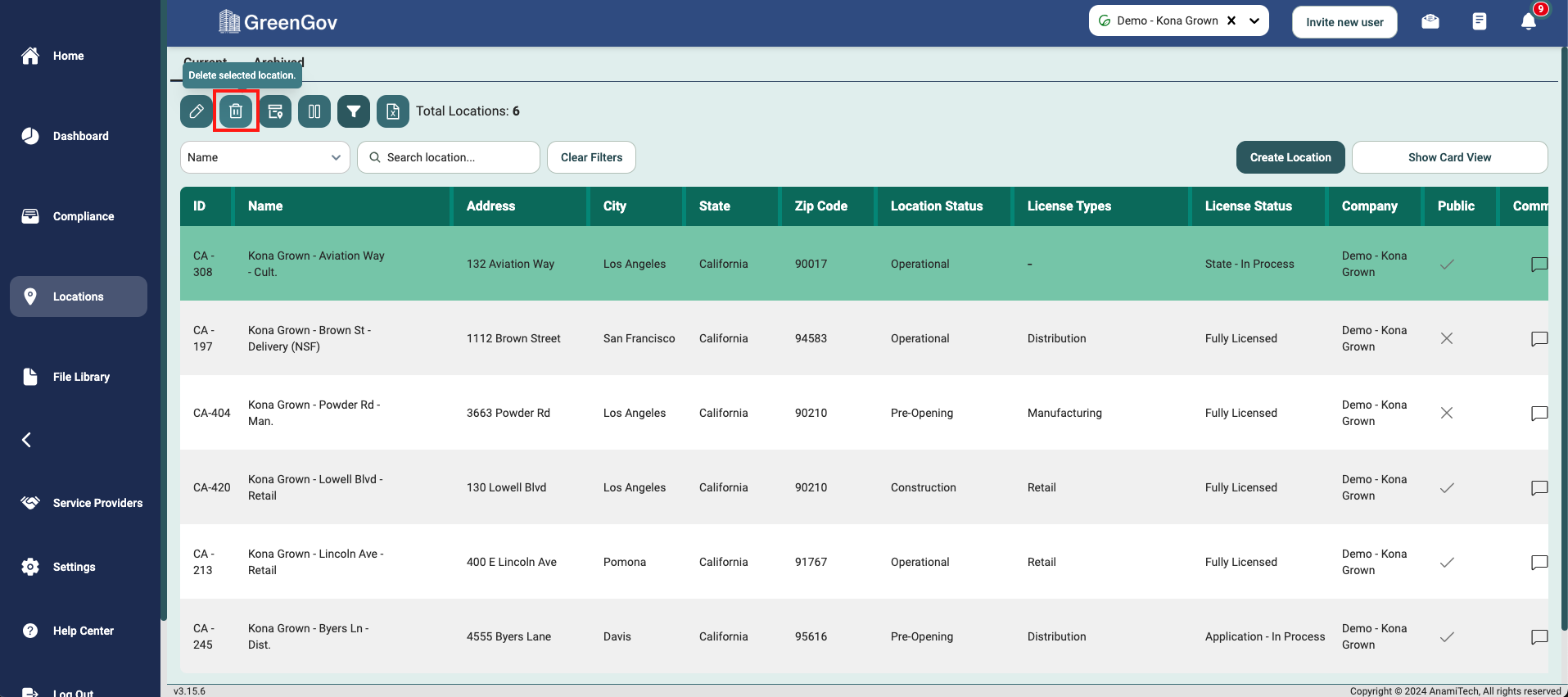Click the columns layout icon
The width and height of the screenshot is (1568, 697).
314,111
